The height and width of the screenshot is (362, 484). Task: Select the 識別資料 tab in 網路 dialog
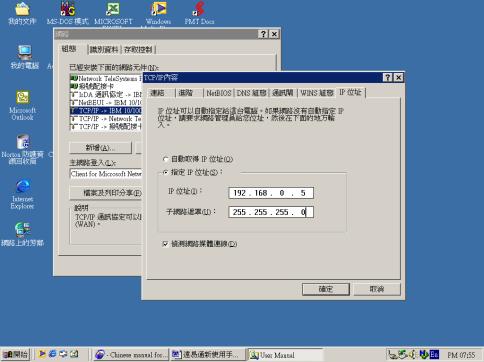(104, 50)
